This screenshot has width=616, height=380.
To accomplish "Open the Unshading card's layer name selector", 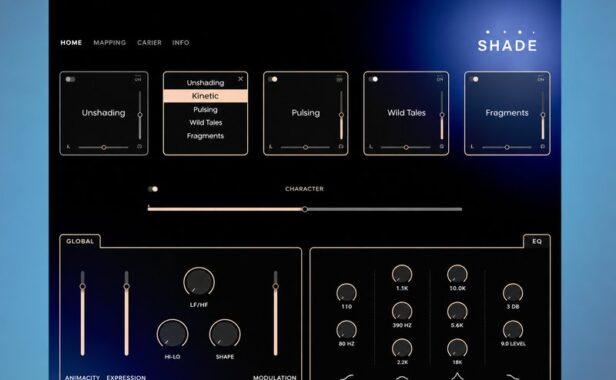I will coord(104,113).
